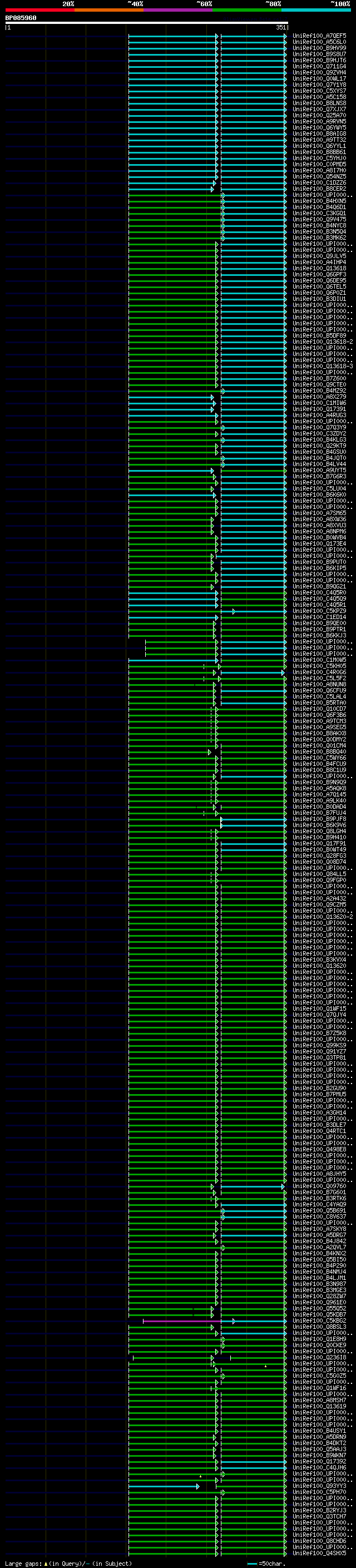Open hit UniRef100_Q7QJY4
356x1568 pixels.
click(319, 1015)
